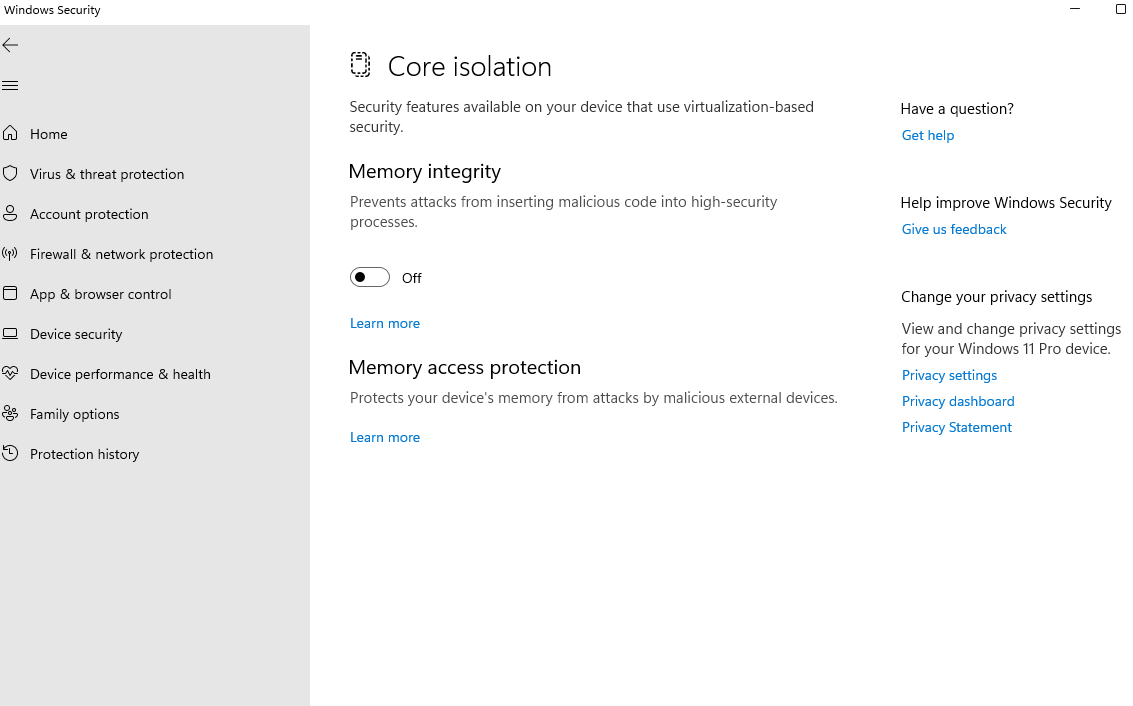Click the Get help link

[x=927, y=135]
